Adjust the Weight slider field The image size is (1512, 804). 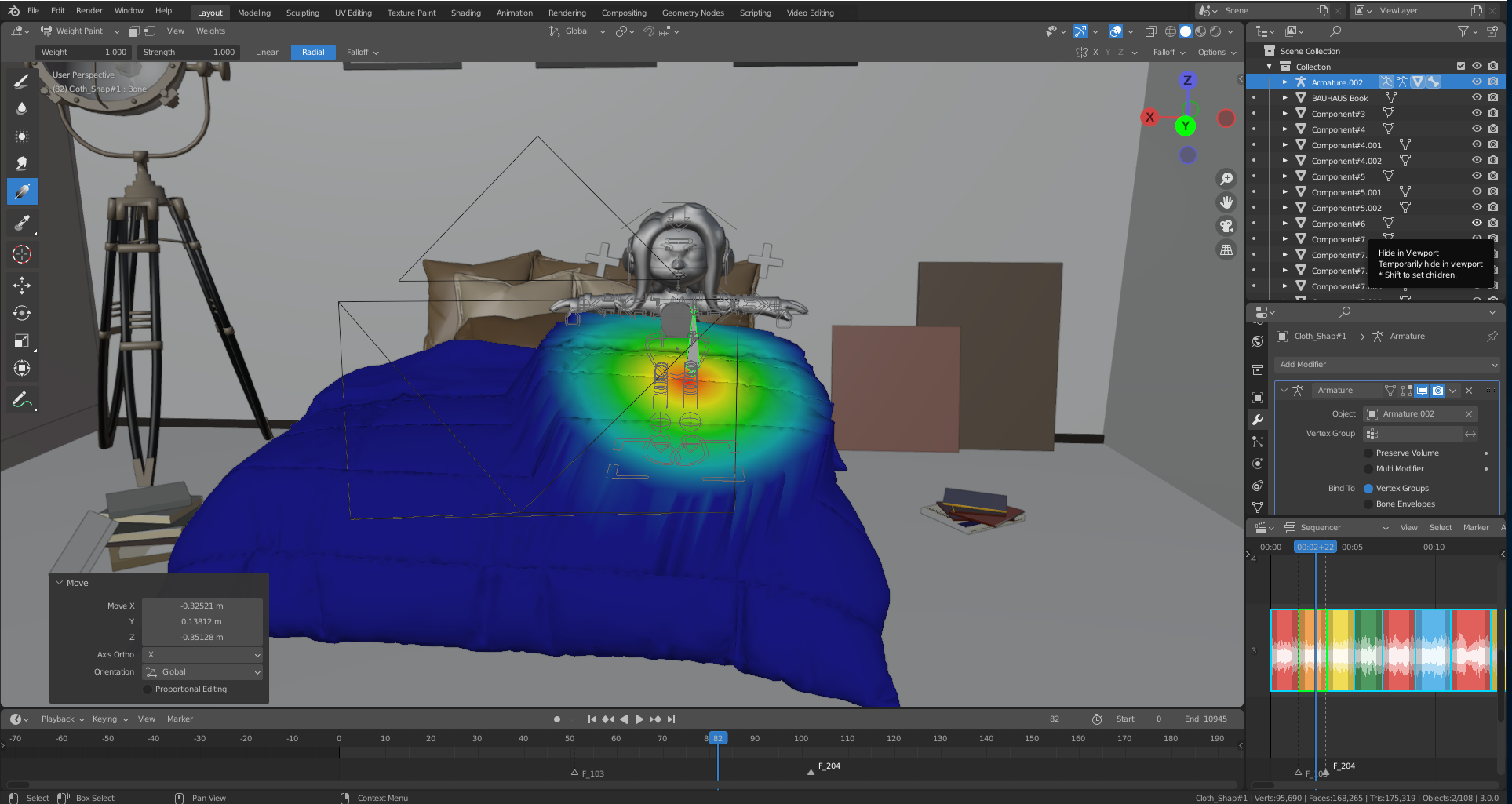(84, 52)
